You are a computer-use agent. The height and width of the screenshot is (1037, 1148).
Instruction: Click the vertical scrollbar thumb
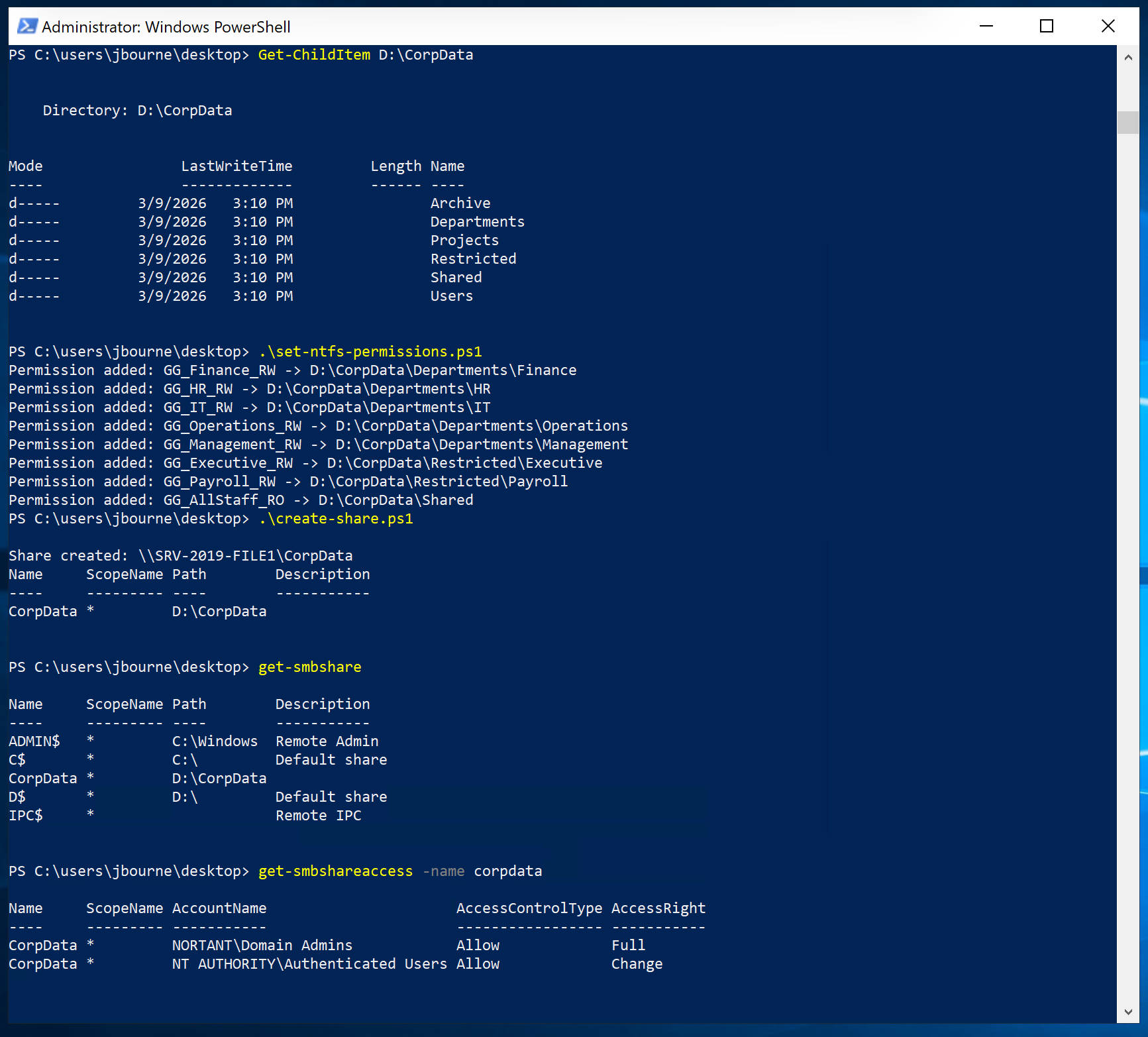(1127, 123)
